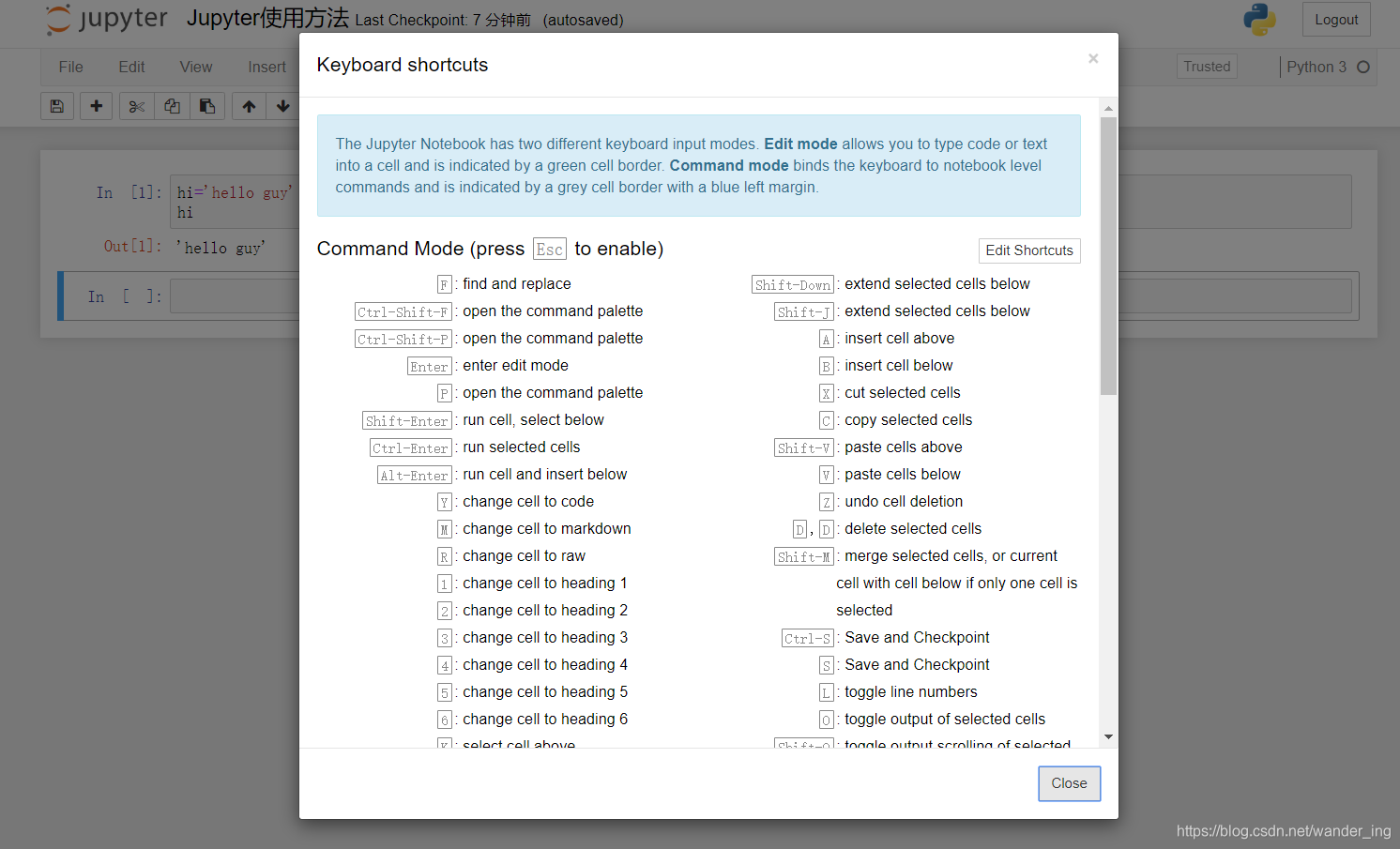The width and height of the screenshot is (1400, 849).
Task: Click the 'enter edit mode' shortcut text
Action: (x=515, y=365)
